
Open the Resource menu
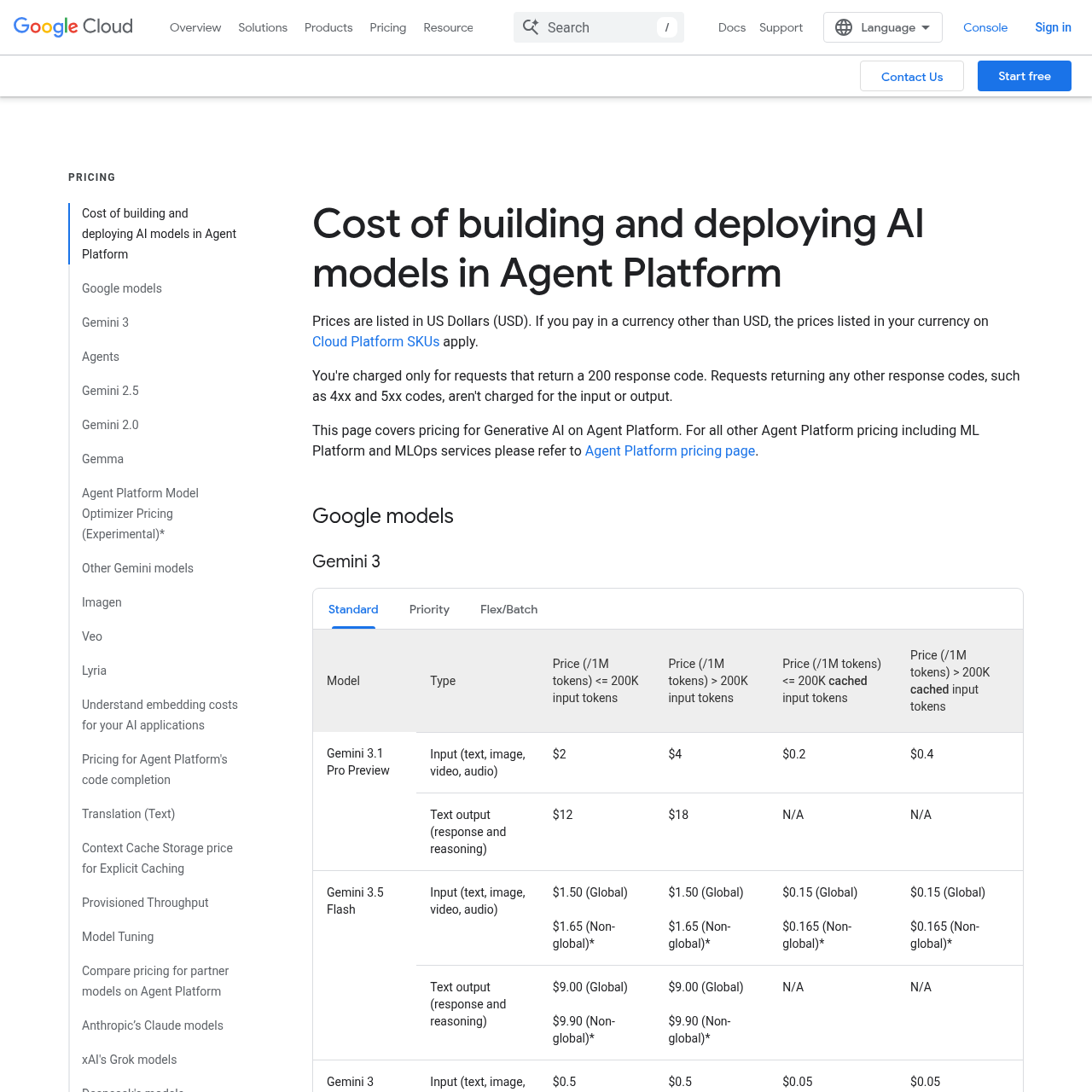coord(448,27)
